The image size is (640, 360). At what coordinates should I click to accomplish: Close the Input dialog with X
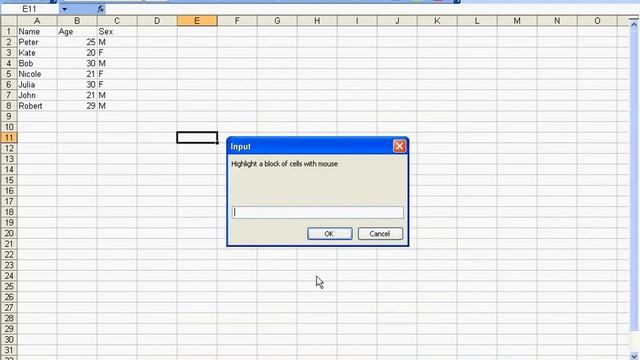[x=399, y=146]
